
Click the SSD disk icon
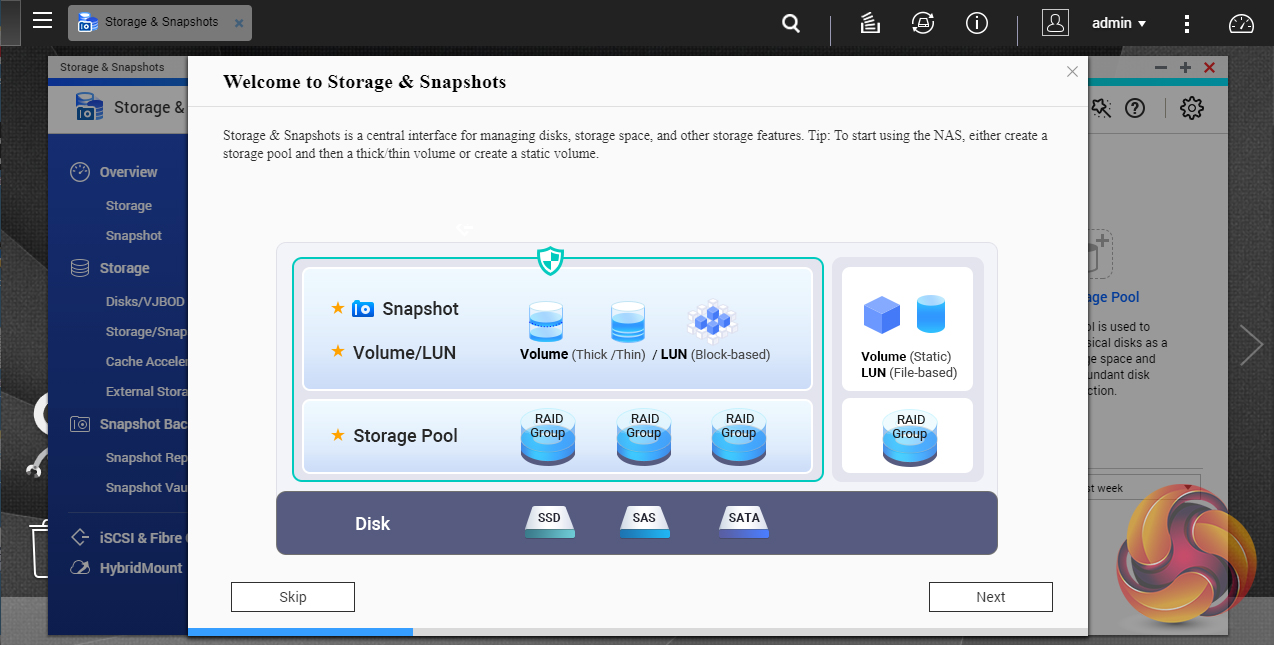point(550,521)
